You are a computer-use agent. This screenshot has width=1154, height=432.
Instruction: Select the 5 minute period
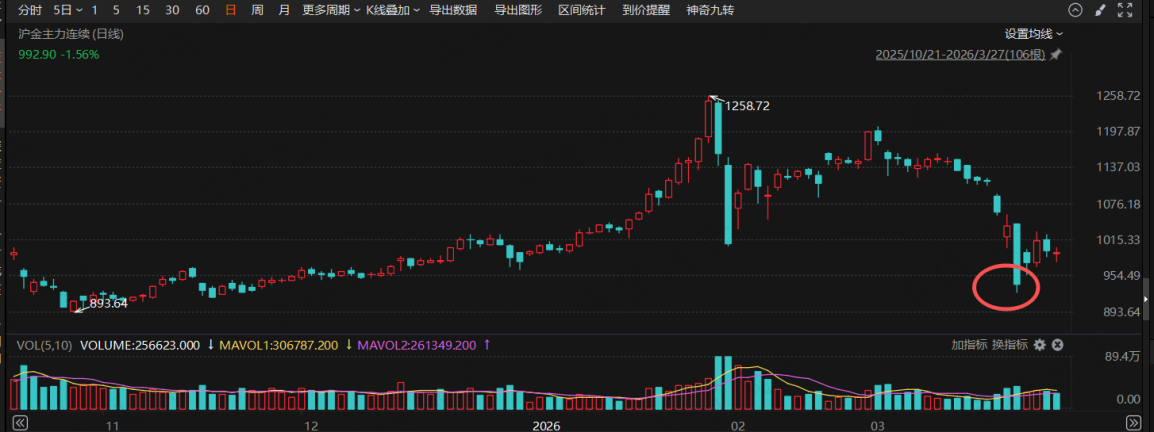[116, 10]
